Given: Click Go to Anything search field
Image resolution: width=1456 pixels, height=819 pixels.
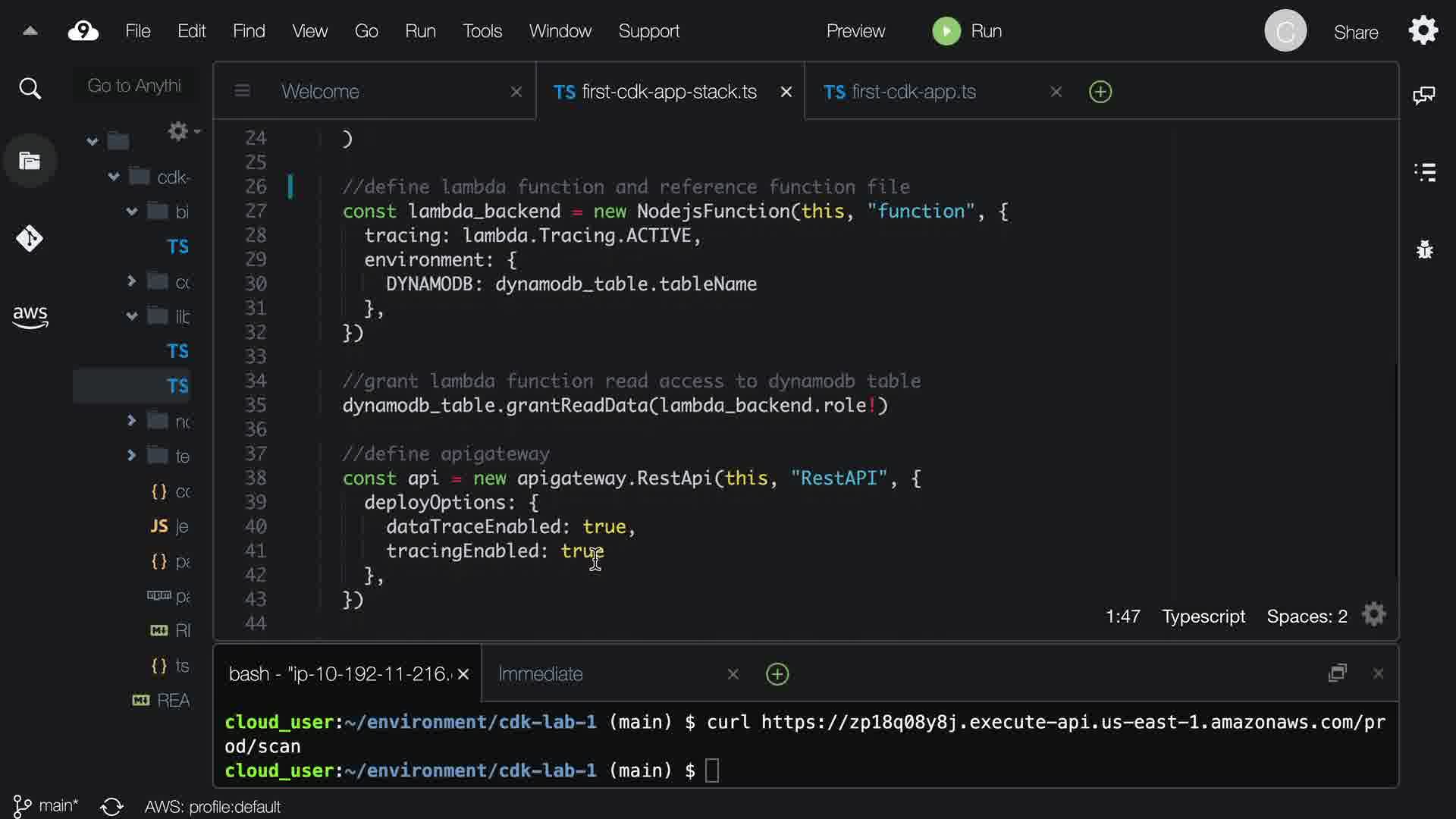Looking at the screenshot, I should click(134, 86).
